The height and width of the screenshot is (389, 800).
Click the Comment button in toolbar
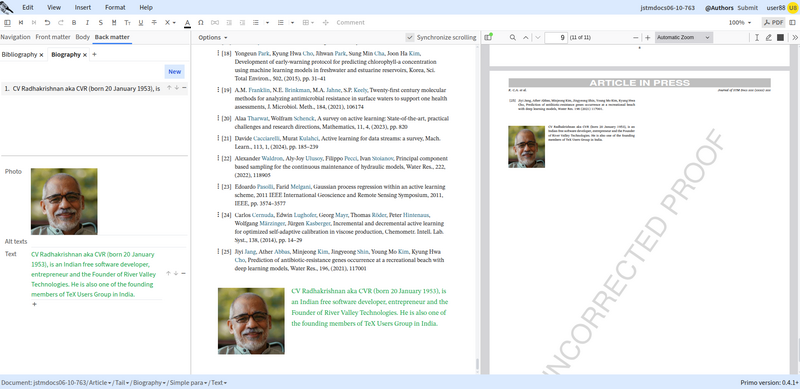[351, 22]
